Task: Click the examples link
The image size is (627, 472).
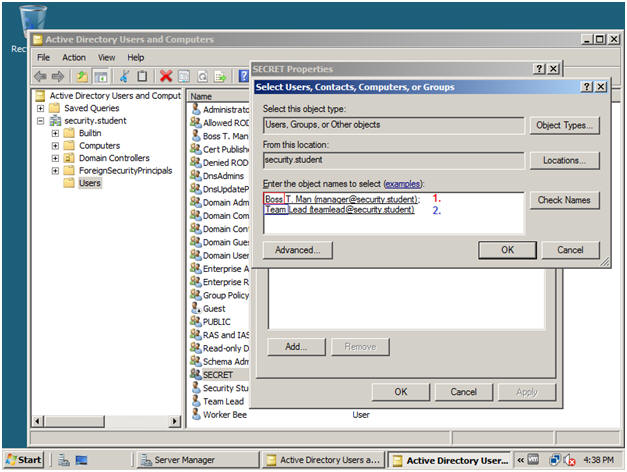Action: pos(402,184)
